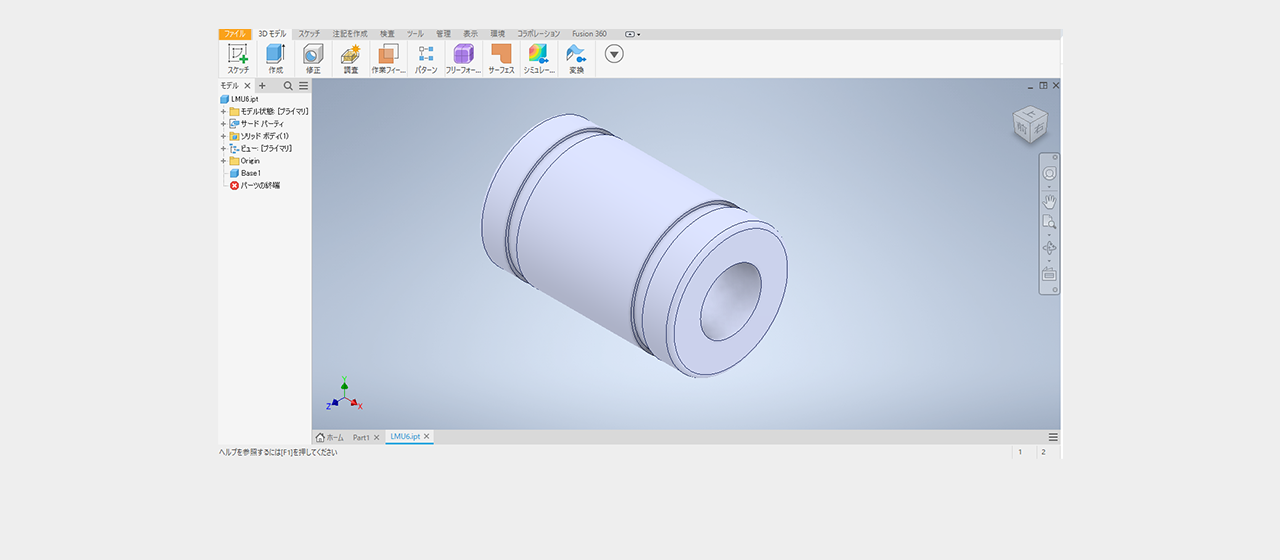Expand the Origin folder node
This screenshot has height=560, width=1280.
(x=223, y=161)
